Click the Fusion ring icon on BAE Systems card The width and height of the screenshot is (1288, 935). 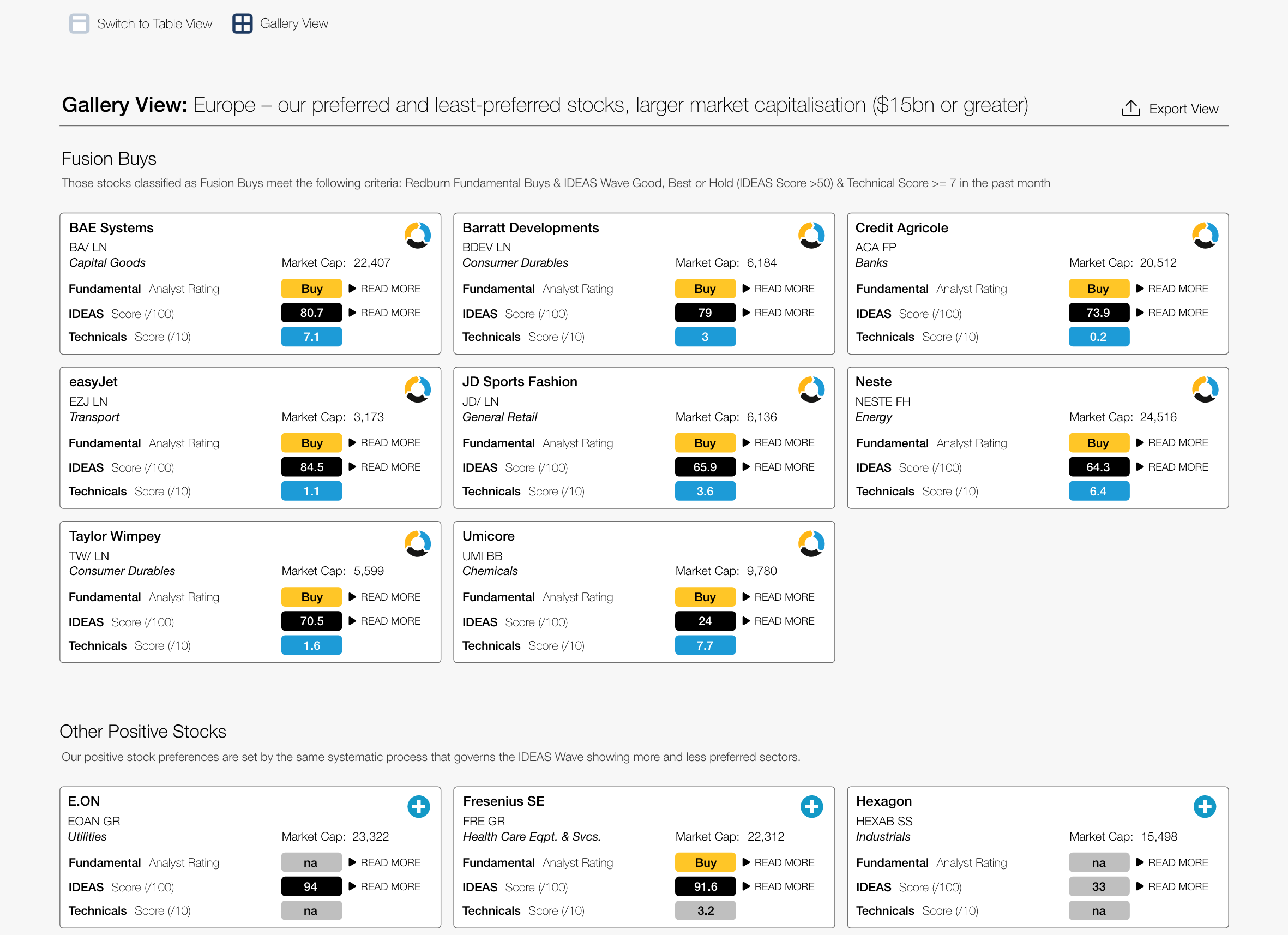coord(417,236)
